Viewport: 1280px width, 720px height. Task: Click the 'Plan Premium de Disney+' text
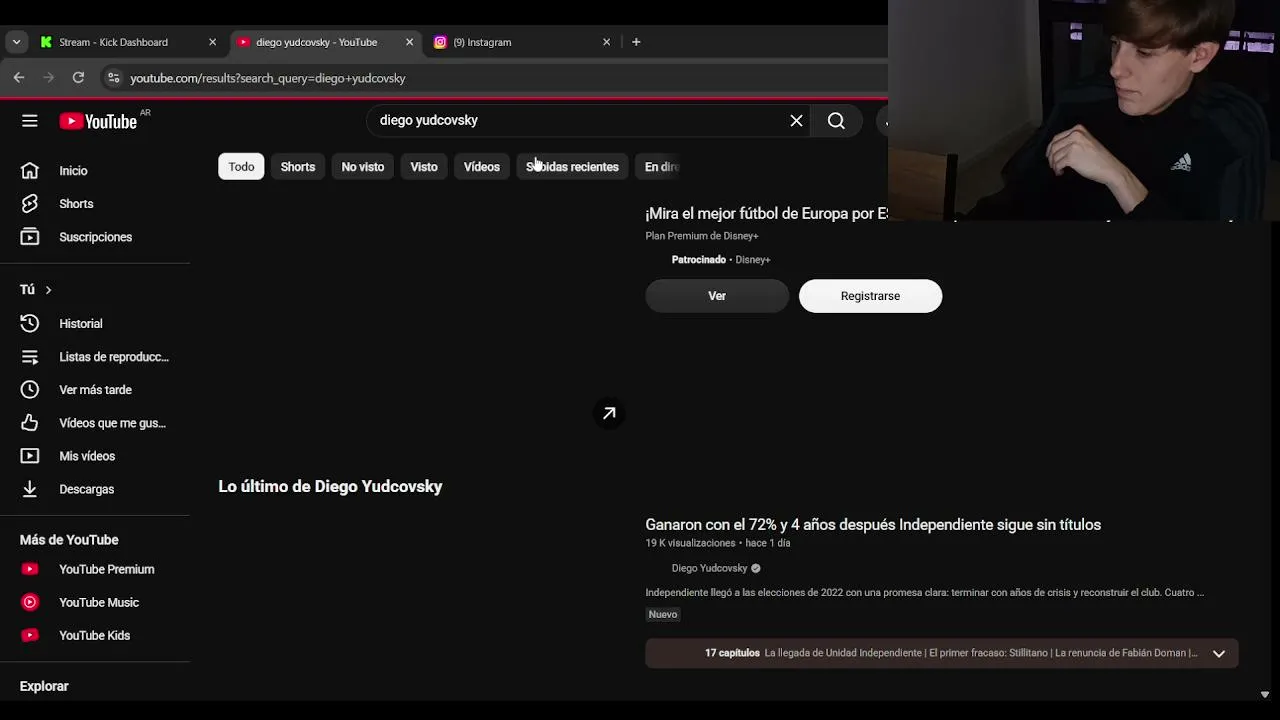pyautogui.click(x=702, y=236)
